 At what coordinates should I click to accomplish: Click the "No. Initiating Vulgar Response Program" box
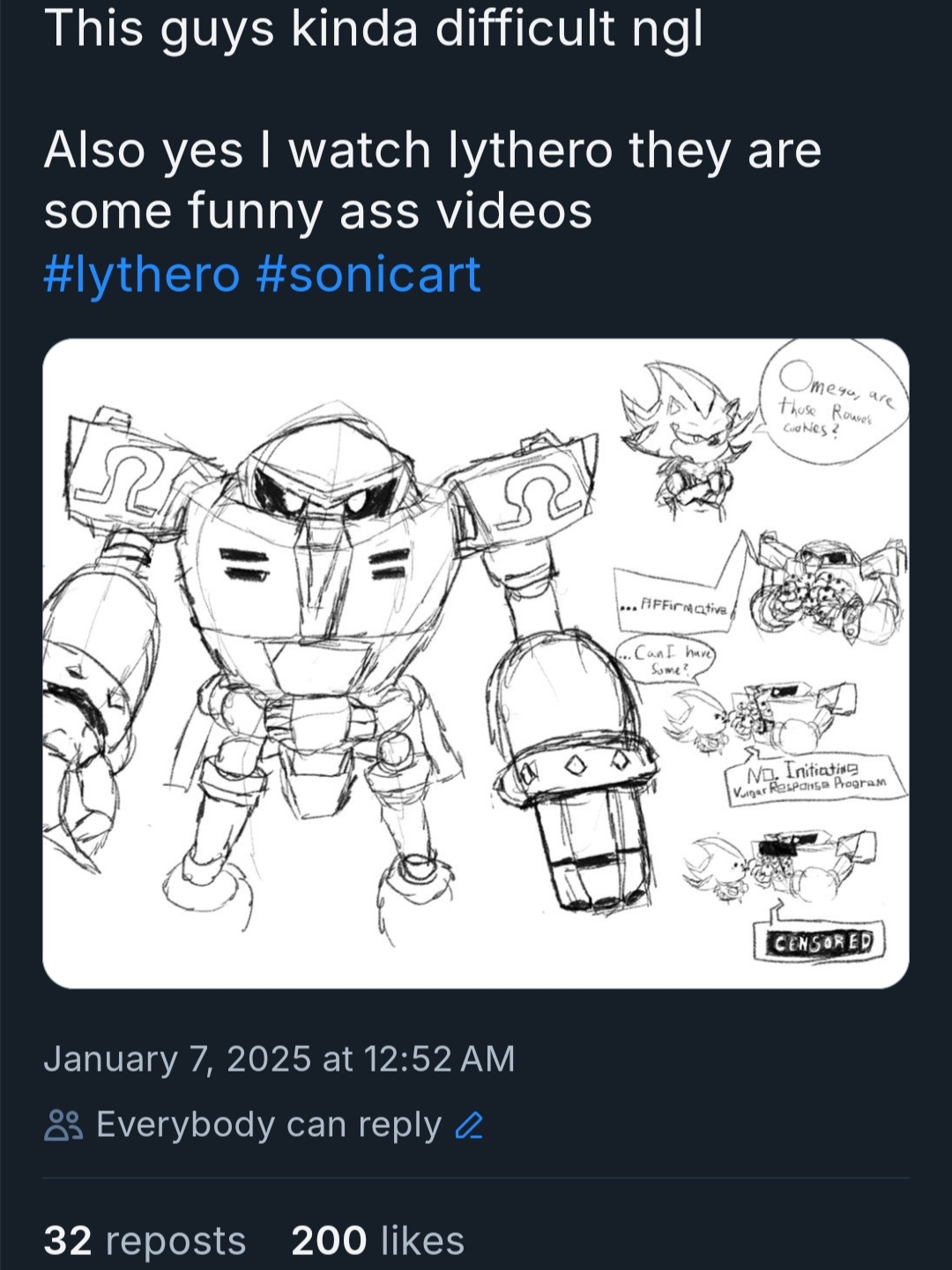tap(814, 778)
